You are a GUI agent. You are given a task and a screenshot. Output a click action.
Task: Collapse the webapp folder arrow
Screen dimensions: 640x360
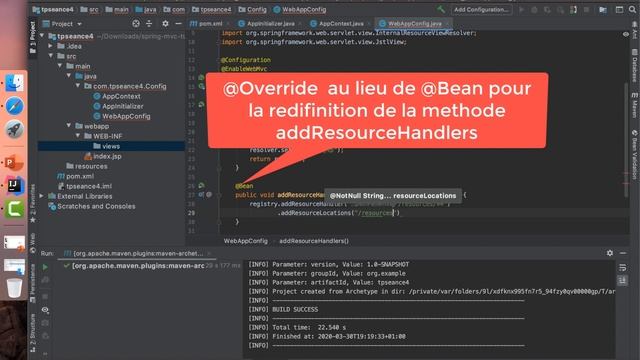click(69, 126)
